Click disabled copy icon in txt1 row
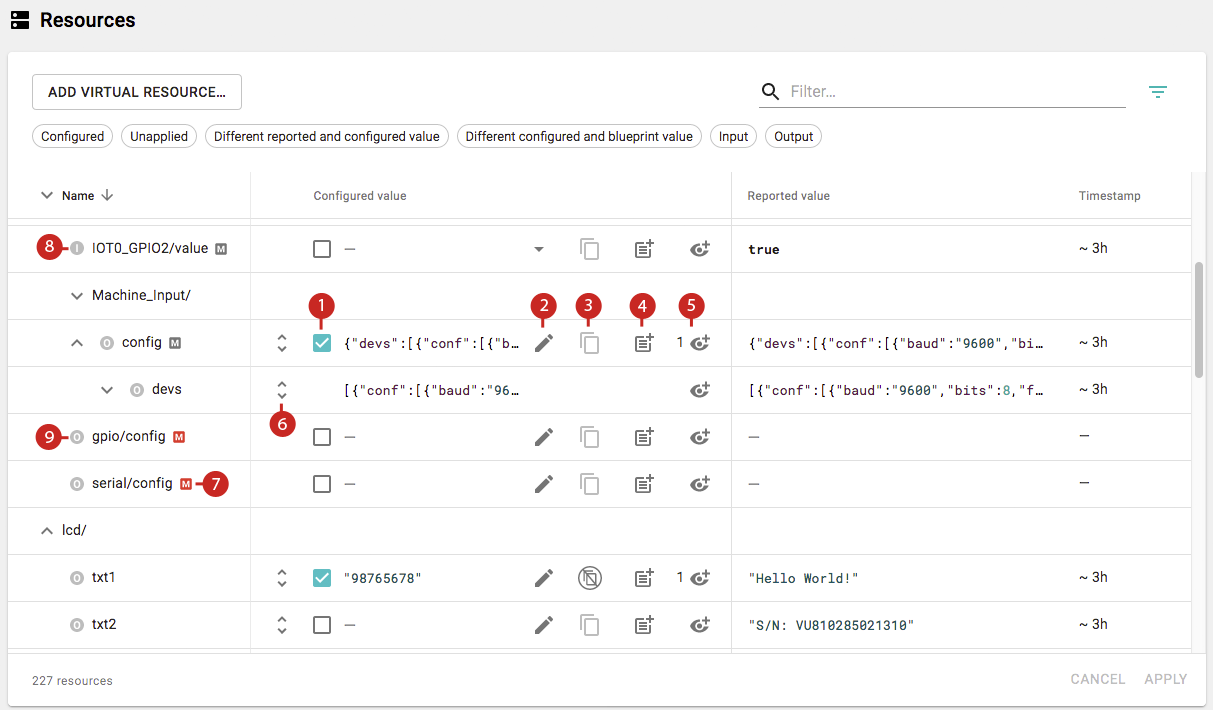 [x=590, y=578]
